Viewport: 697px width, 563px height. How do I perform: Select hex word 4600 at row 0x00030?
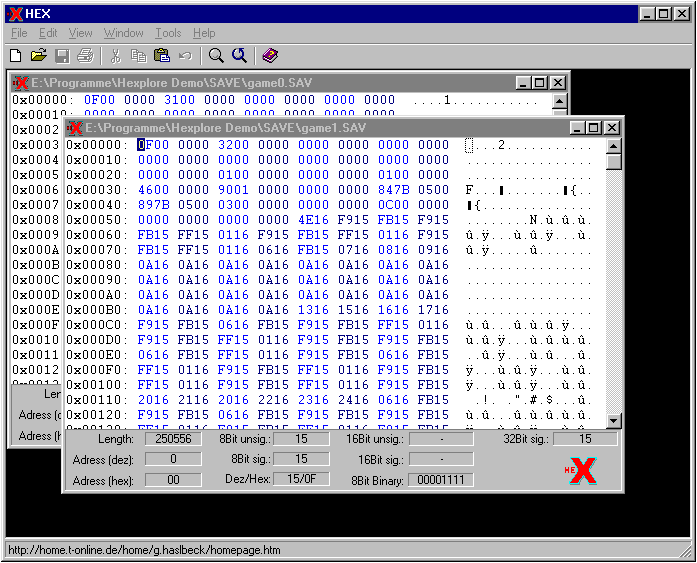coord(153,190)
